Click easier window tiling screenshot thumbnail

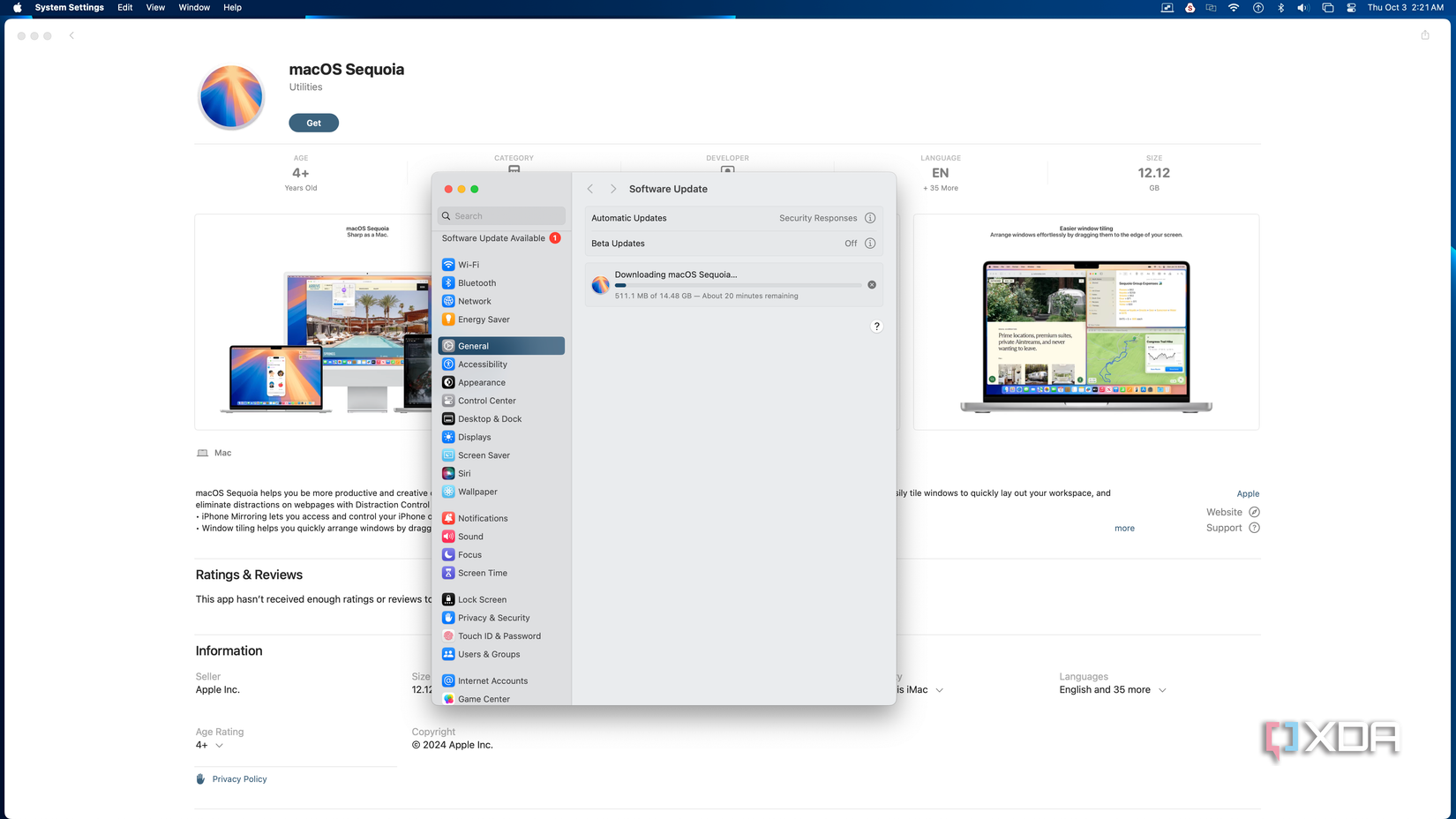tap(1086, 322)
